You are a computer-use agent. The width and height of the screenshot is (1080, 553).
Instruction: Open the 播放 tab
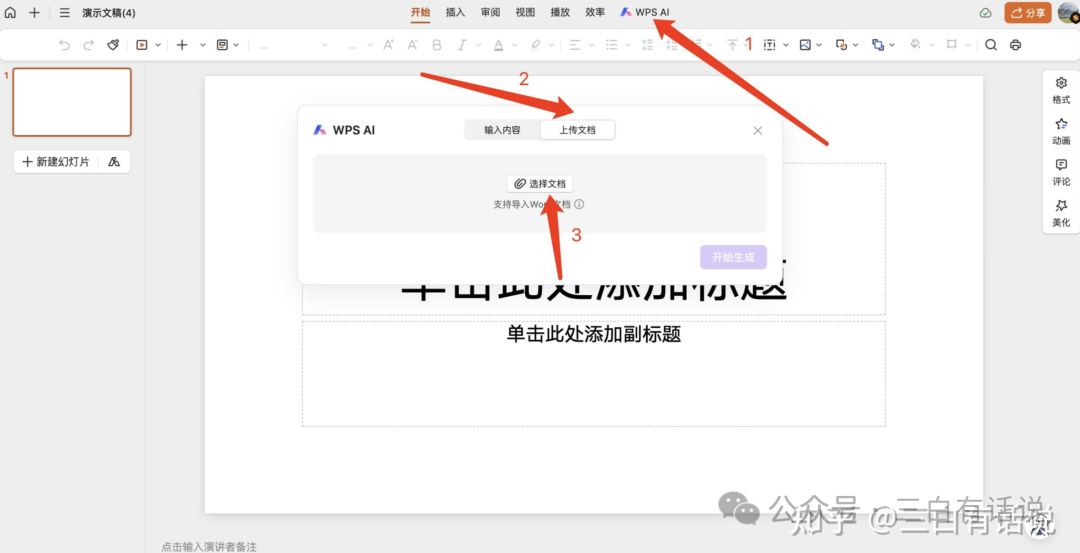(560, 12)
